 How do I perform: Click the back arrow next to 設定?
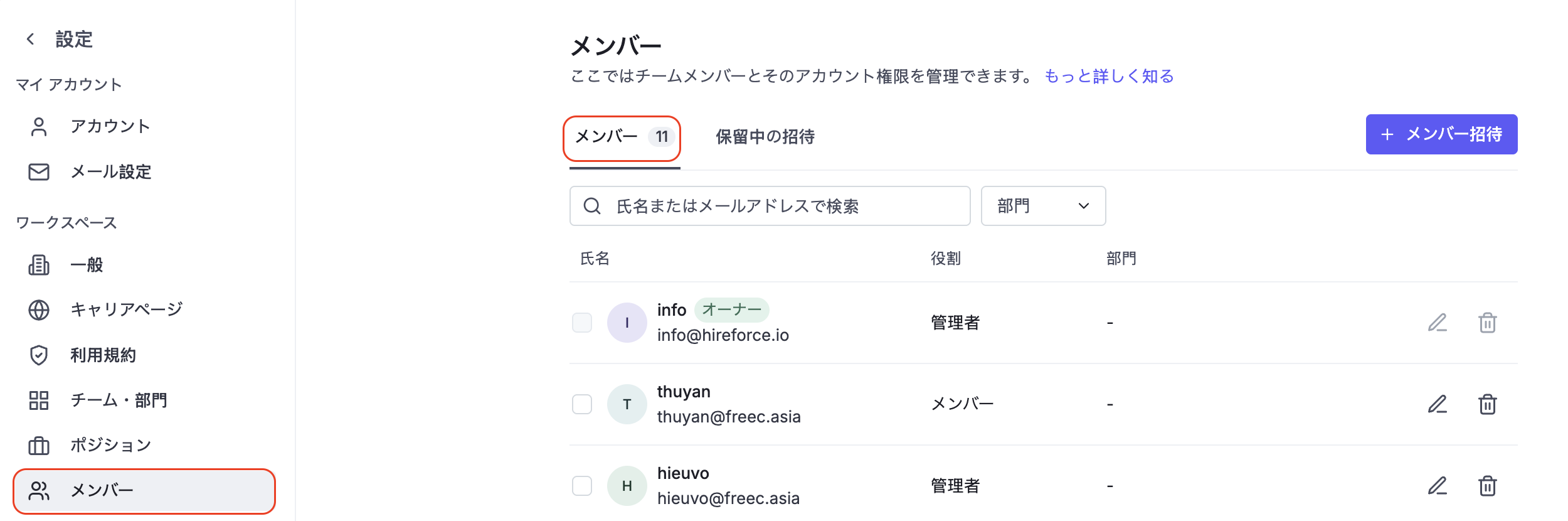click(30, 39)
